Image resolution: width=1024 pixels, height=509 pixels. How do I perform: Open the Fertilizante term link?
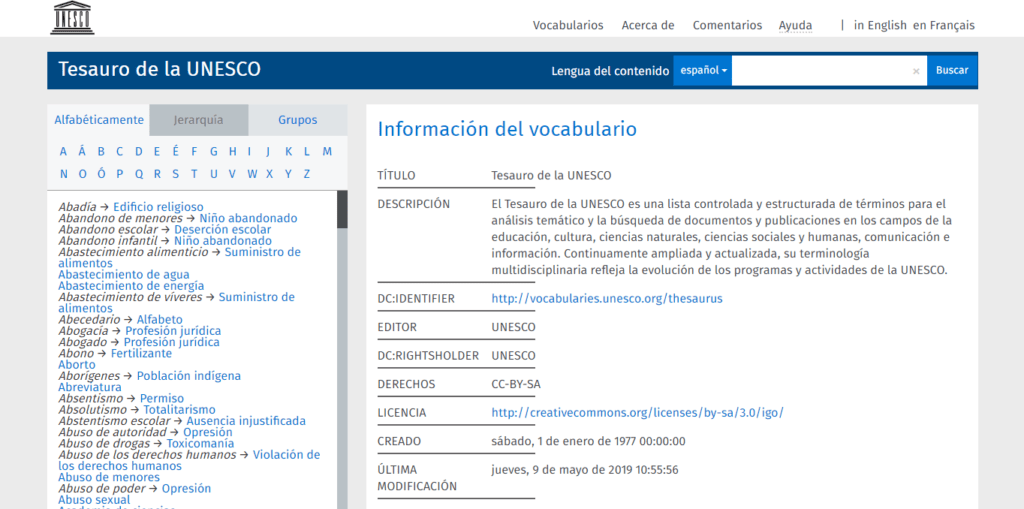pyautogui.click(x=141, y=353)
